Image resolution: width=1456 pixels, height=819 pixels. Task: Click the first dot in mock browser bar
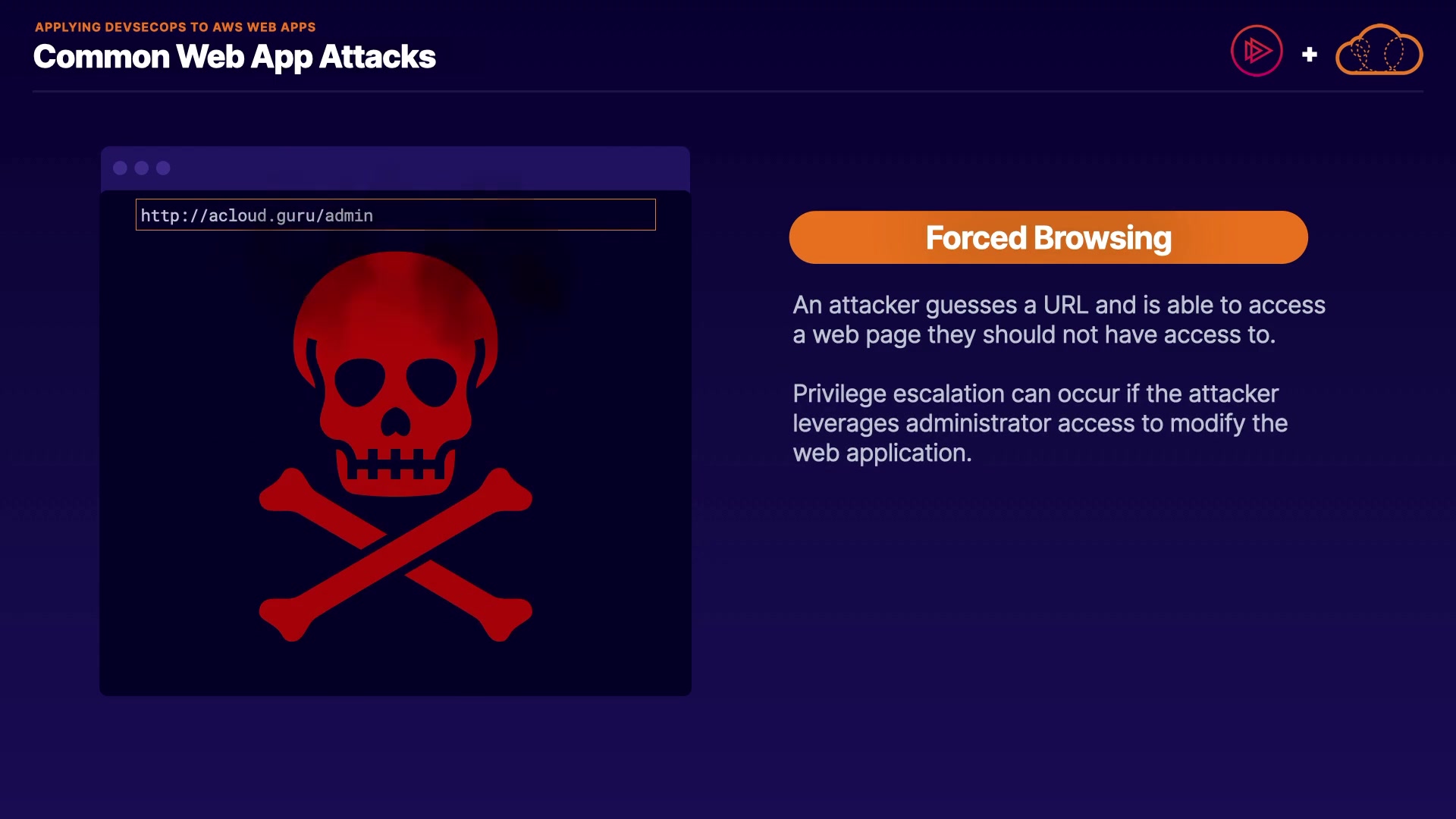pos(120,168)
